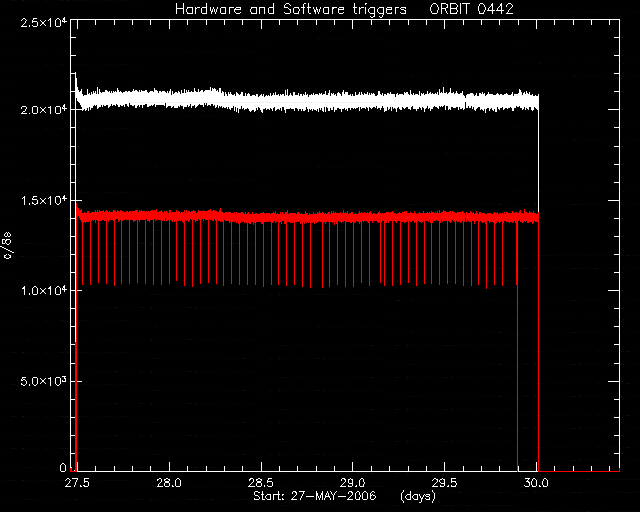
Task: Click the '(days)' unit label below the axis
Action: pos(418,496)
